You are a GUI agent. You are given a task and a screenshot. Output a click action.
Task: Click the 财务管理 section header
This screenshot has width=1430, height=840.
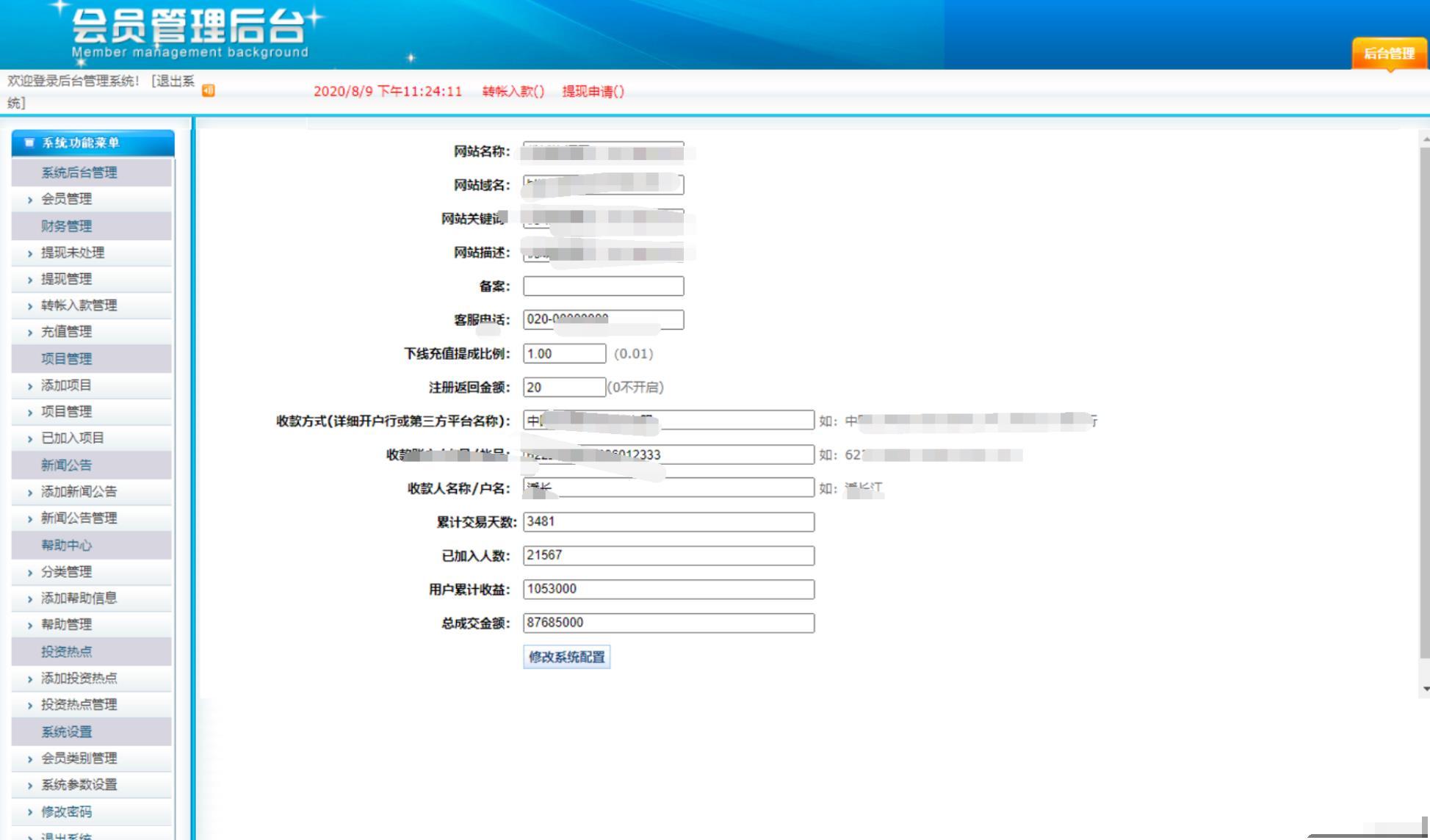pos(92,226)
